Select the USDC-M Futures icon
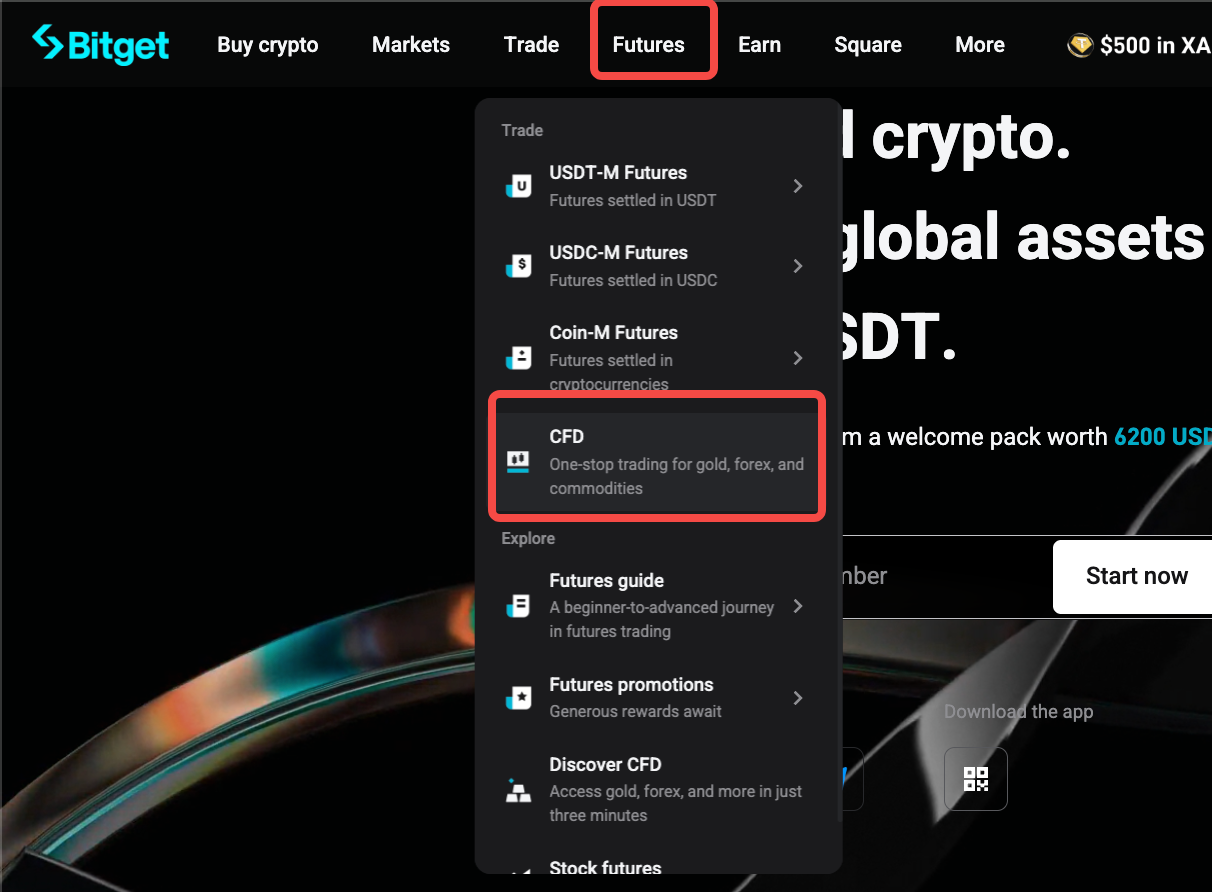The width and height of the screenshot is (1212, 892). [518, 265]
